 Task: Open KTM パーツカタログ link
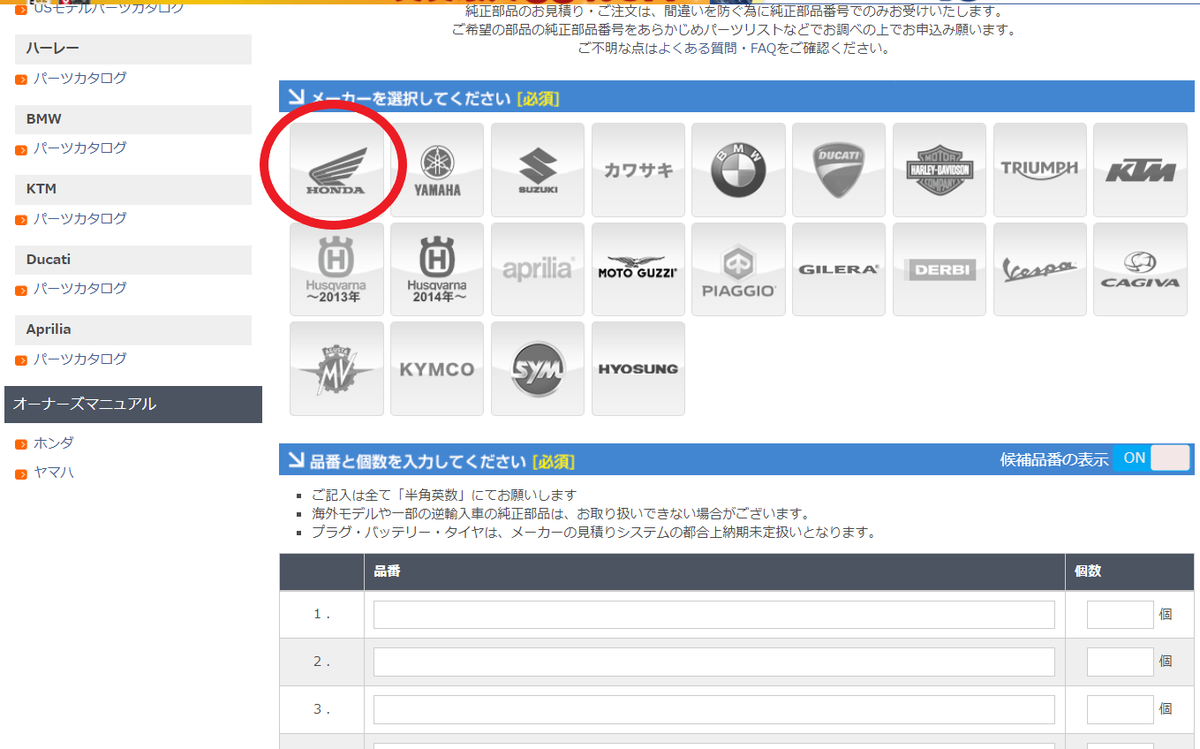click(80, 218)
